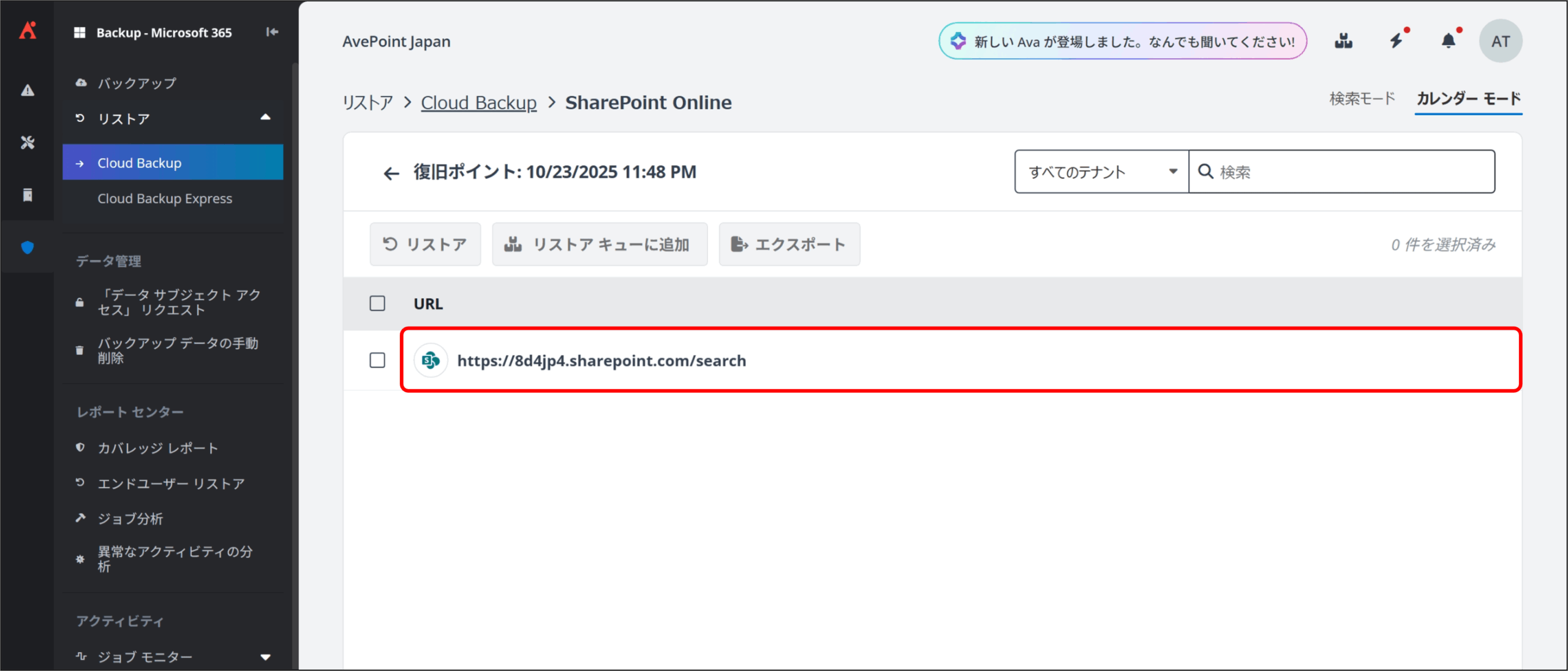This screenshot has width=1568, height=671.
Task: Open the restore queue icon in header
Action: click(x=1343, y=41)
